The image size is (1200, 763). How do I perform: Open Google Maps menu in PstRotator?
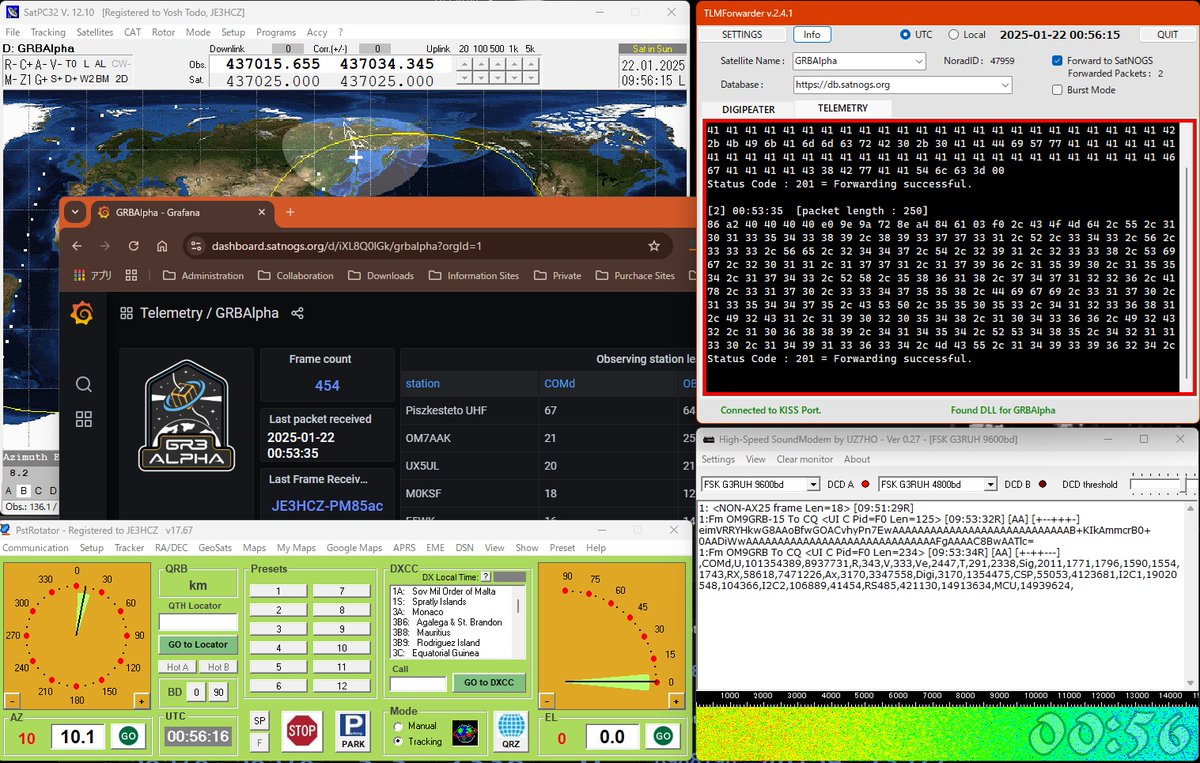(354, 548)
